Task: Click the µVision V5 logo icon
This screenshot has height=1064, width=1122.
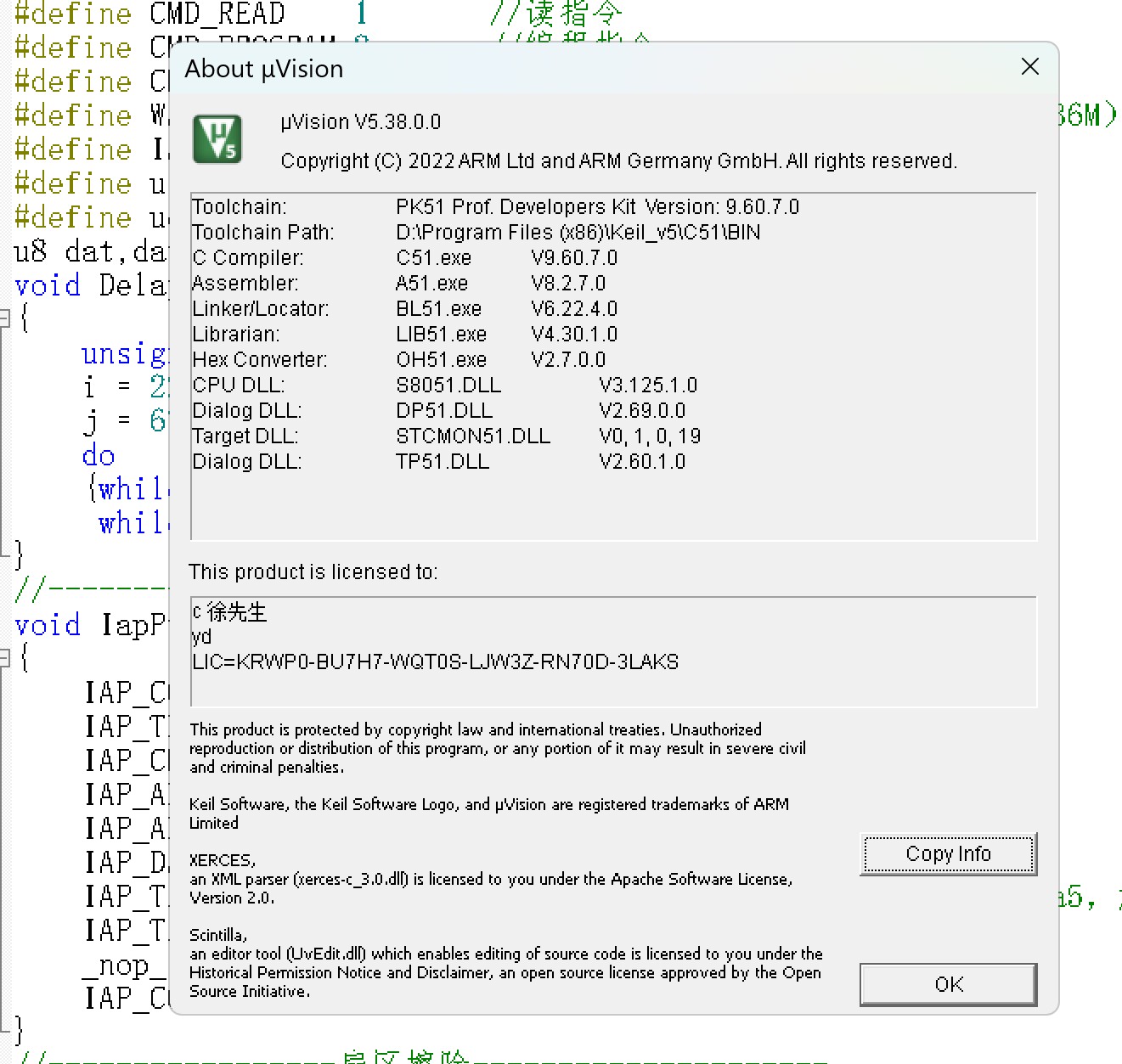Action: pyautogui.click(x=217, y=139)
